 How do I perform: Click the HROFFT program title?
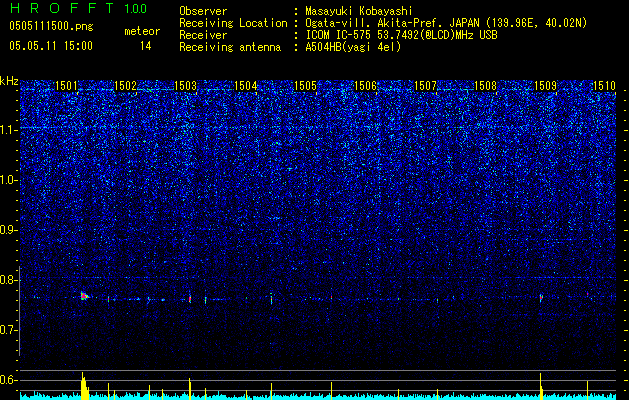64,8
